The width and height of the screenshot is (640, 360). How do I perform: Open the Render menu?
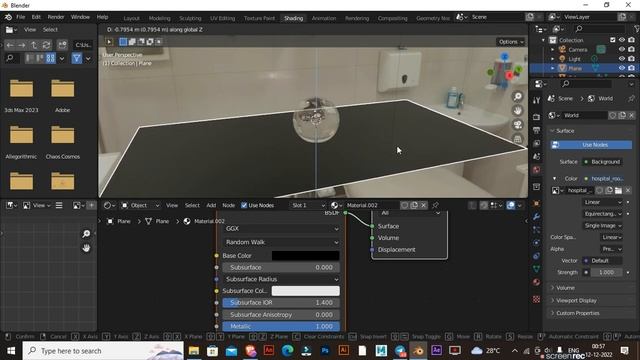click(x=56, y=17)
